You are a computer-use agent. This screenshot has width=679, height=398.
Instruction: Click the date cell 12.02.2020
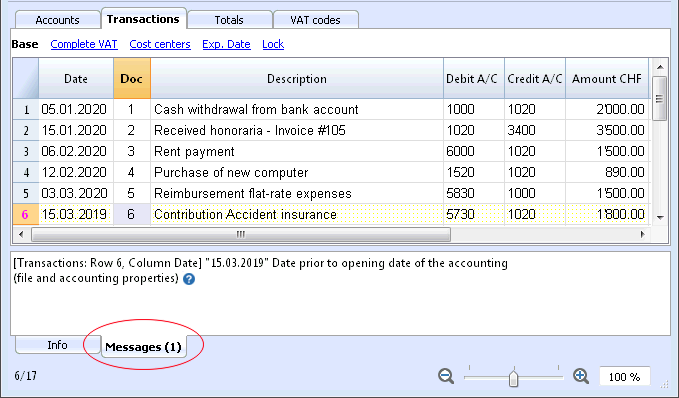pyautogui.click(x=76, y=172)
